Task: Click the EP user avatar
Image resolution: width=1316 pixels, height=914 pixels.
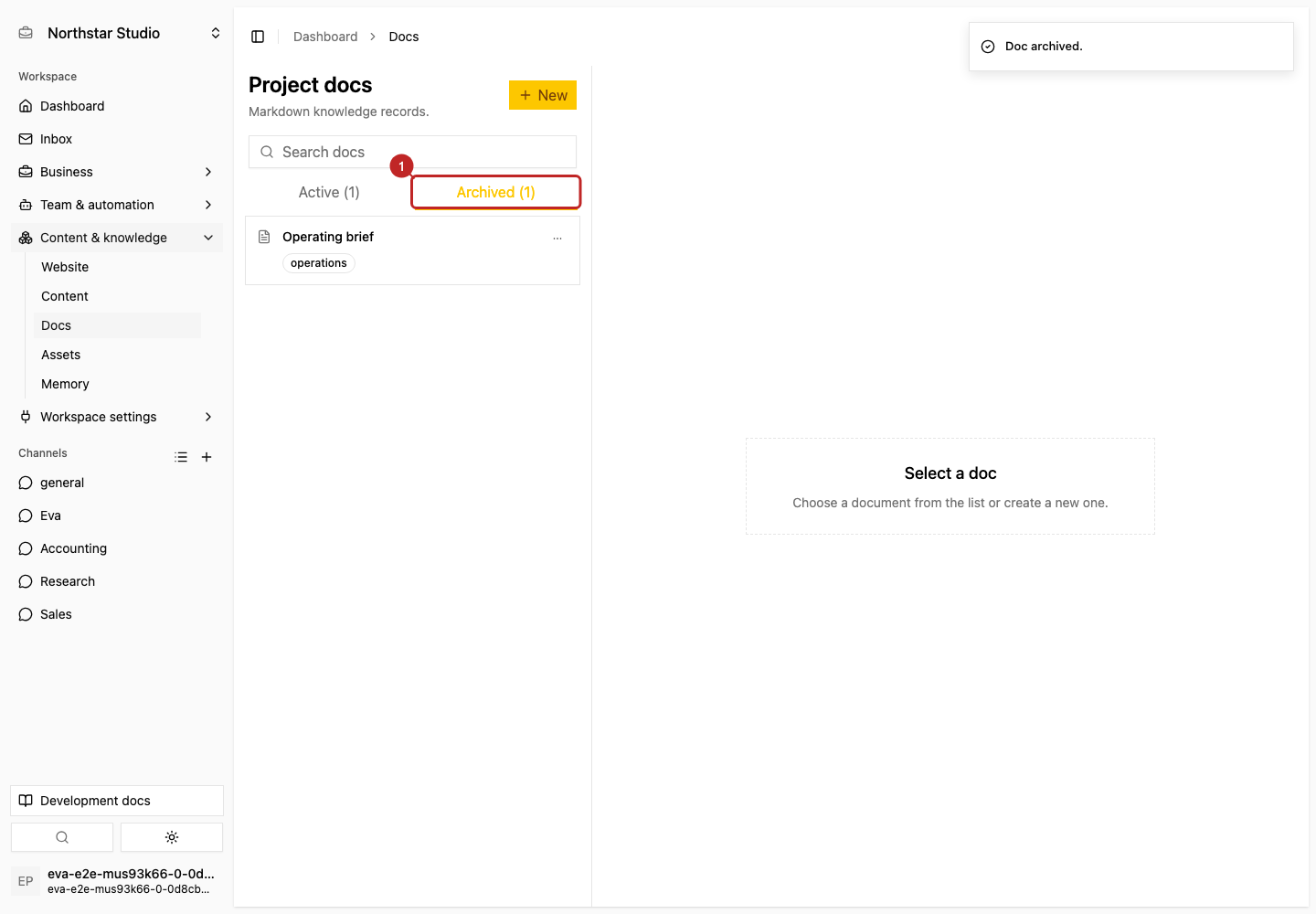Action: point(26,881)
